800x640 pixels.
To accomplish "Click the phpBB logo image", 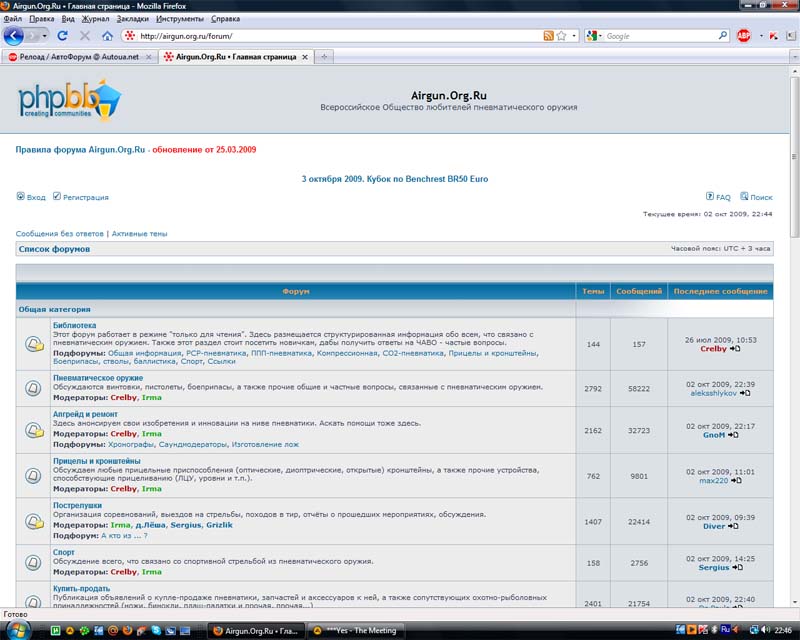I will pyautogui.click(x=69, y=99).
